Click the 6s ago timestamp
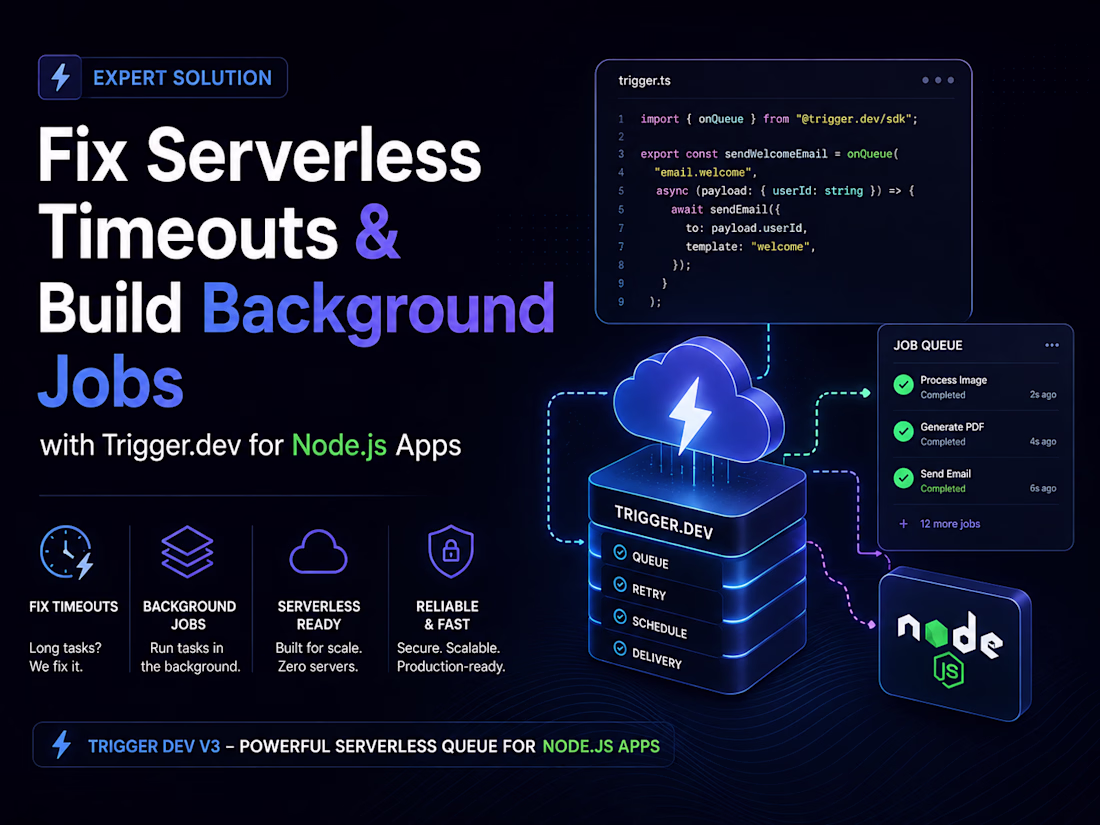The height and width of the screenshot is (825, 1100). [x=1042, y=488]
